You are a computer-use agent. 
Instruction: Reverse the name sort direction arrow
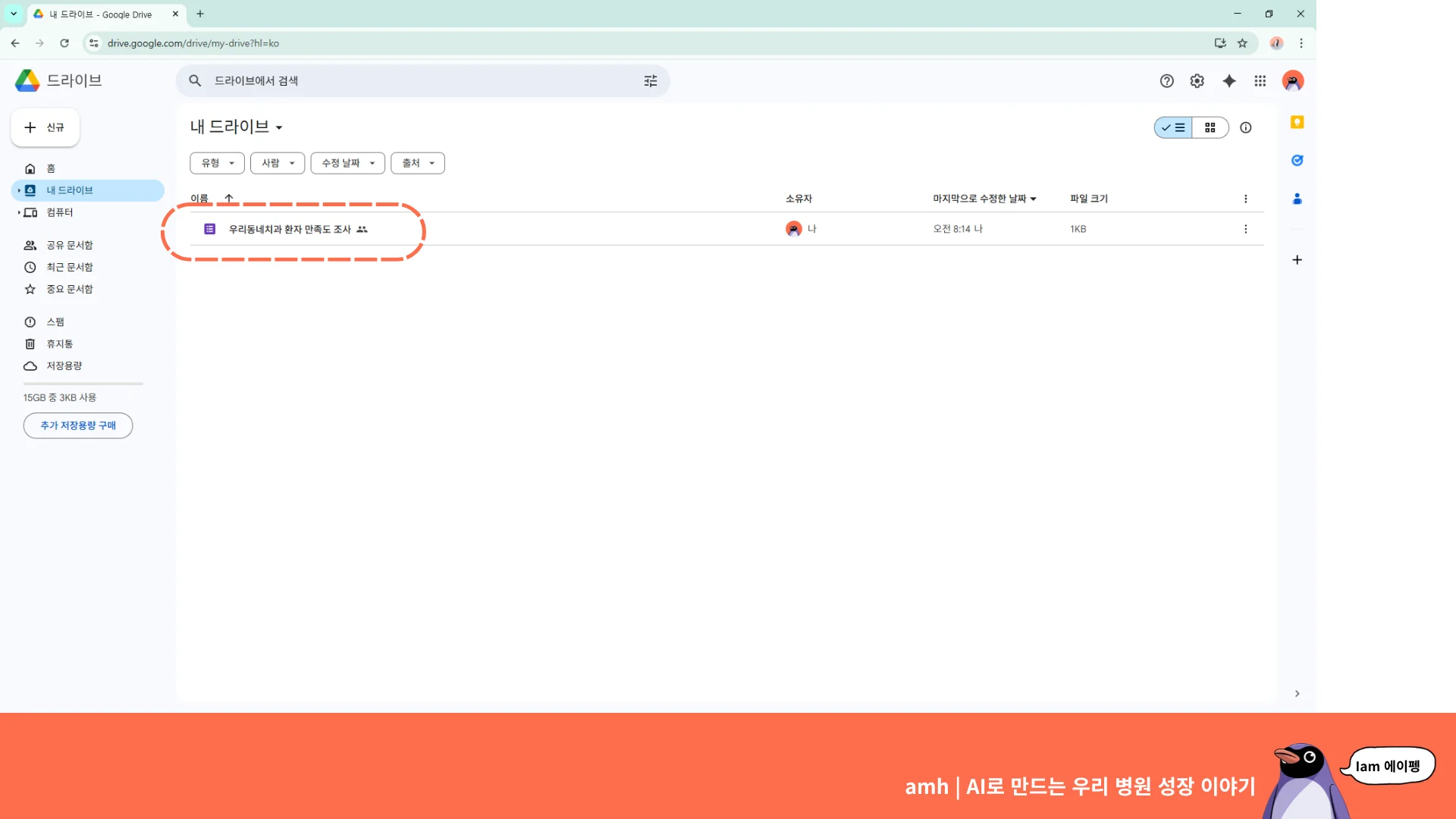click(228, 198)
